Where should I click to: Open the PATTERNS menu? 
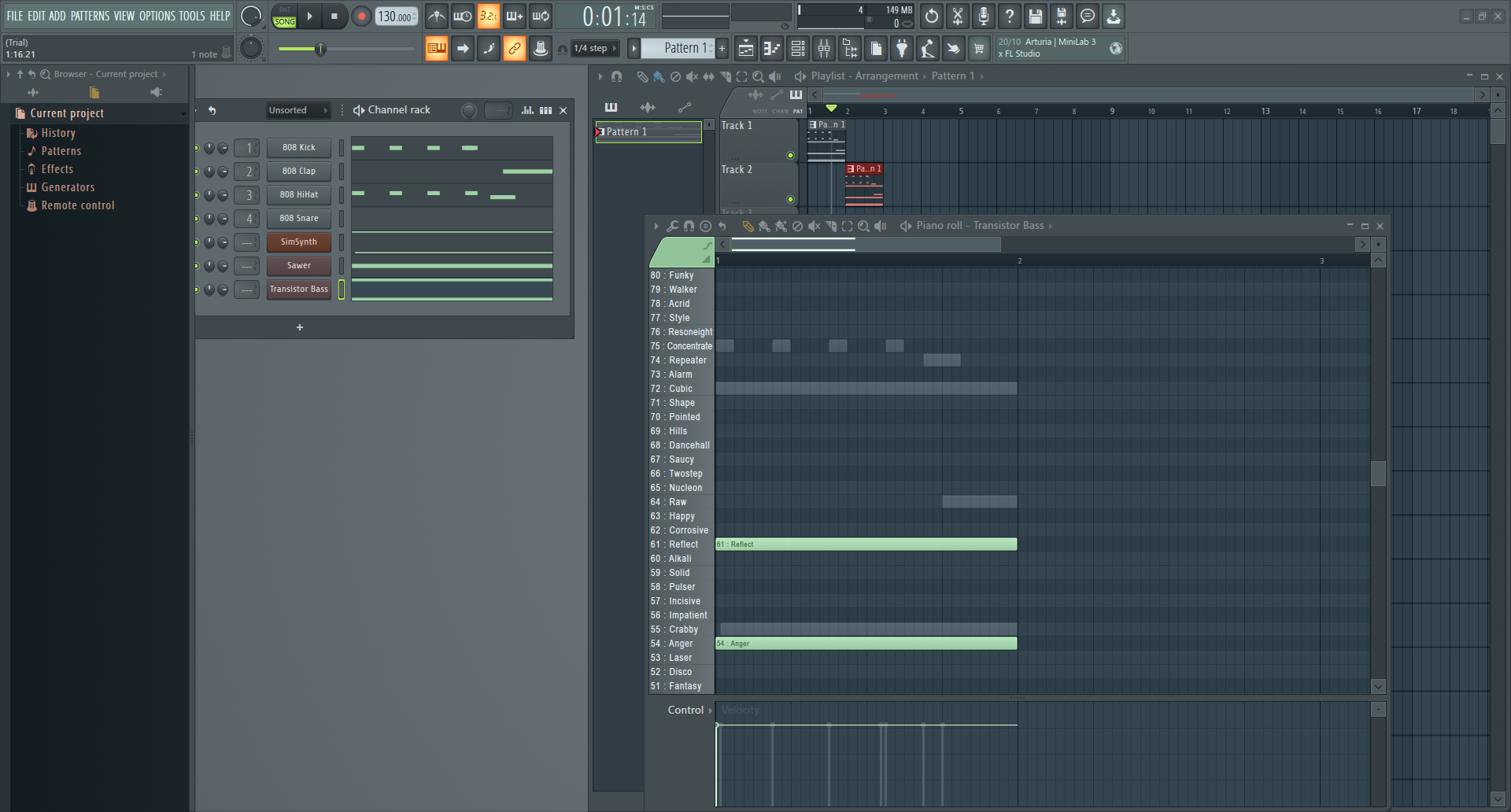(90, 16)
